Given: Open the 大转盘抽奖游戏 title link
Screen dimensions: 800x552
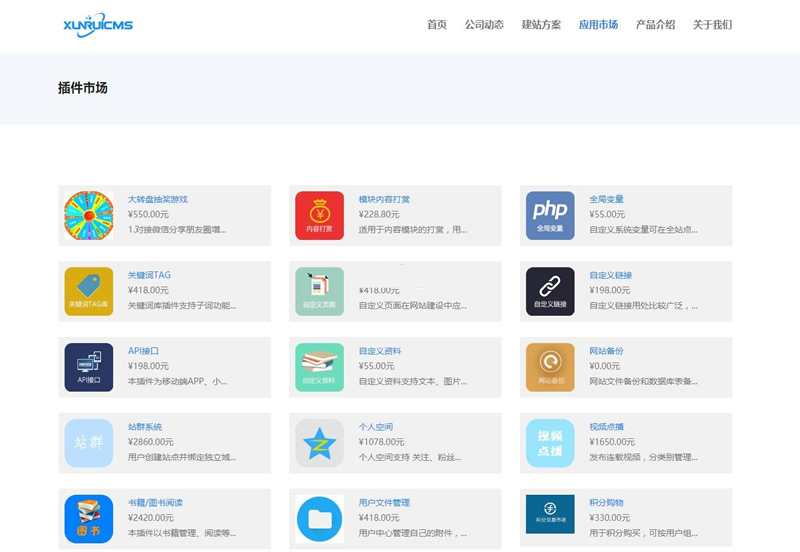Looking at the screenshot, I should click(158, 199).
